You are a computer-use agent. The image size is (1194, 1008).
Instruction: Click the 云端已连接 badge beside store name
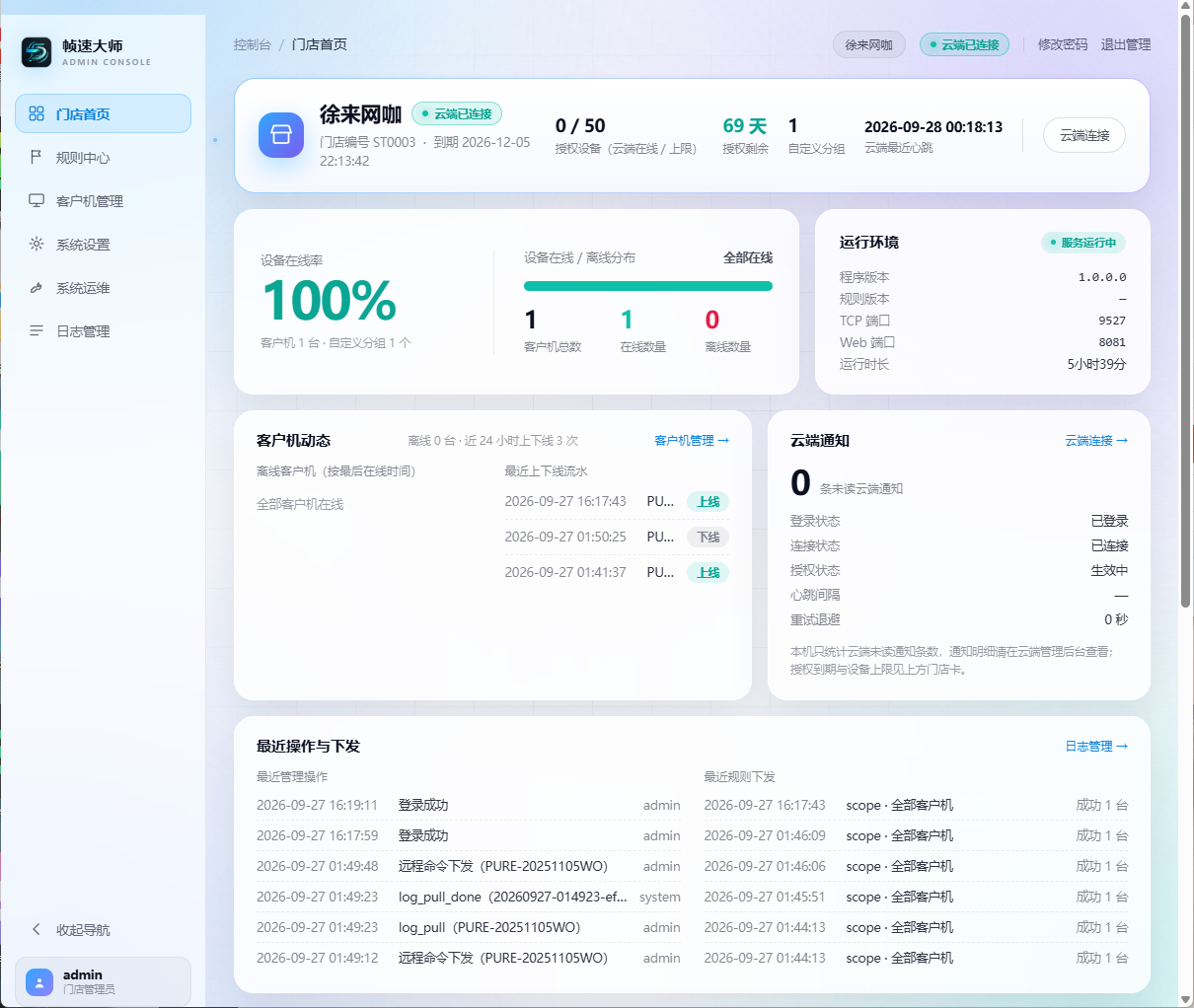pyautogui.click(x=457, y=113)
